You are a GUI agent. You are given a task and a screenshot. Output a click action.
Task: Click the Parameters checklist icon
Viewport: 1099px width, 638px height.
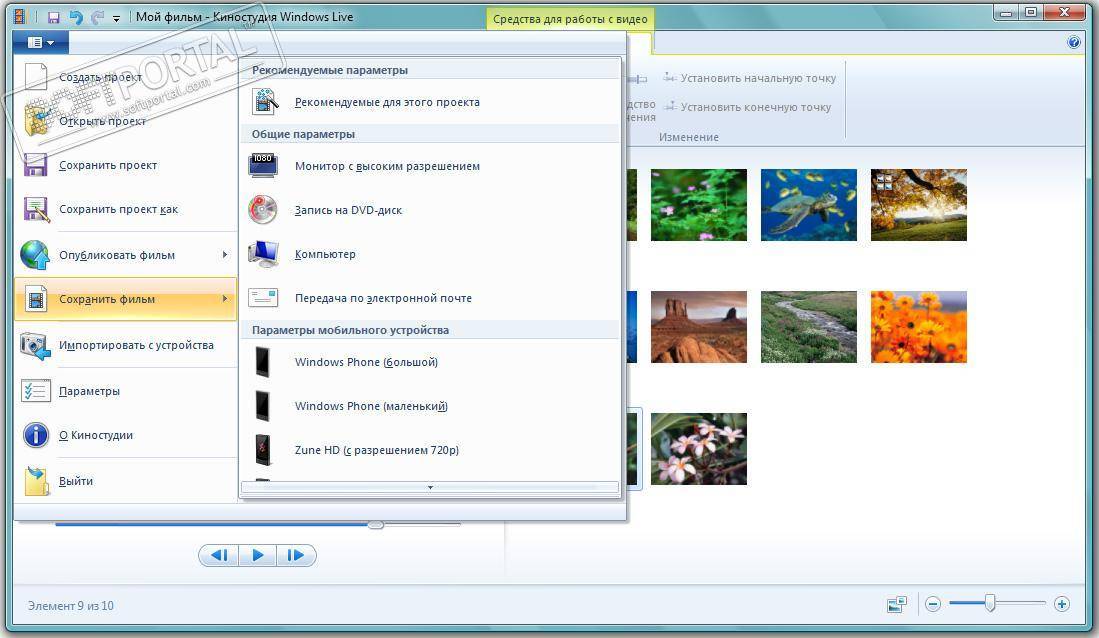[35, 391]
